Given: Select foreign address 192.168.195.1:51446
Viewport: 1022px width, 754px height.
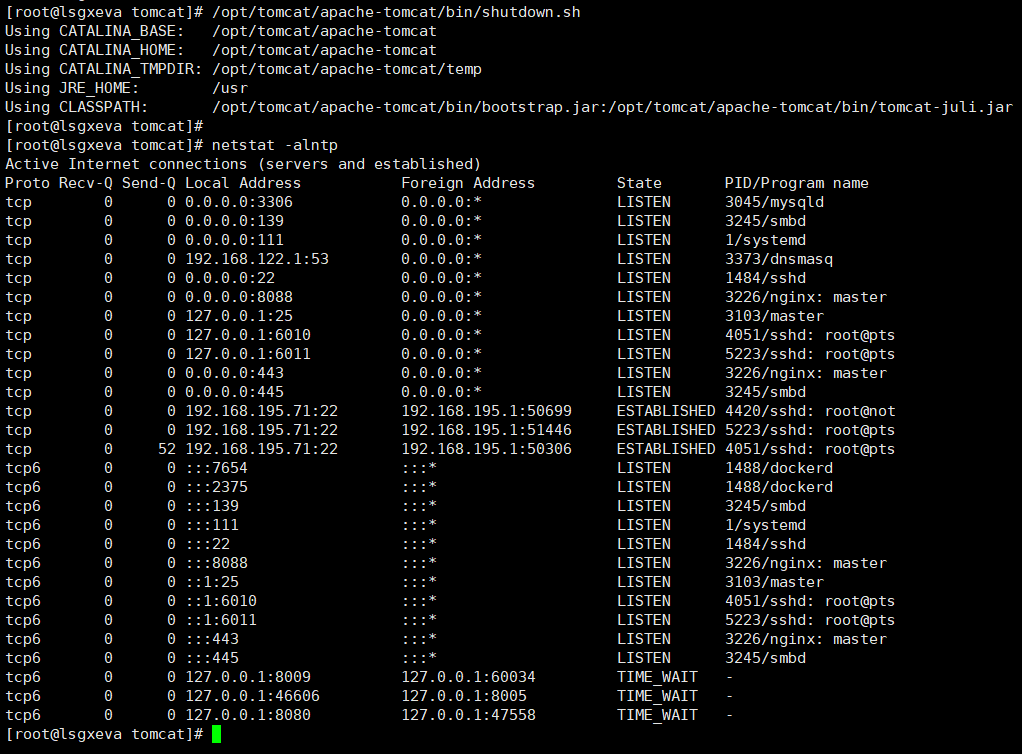Looking at the screenshot, I should tap(486, 429).
